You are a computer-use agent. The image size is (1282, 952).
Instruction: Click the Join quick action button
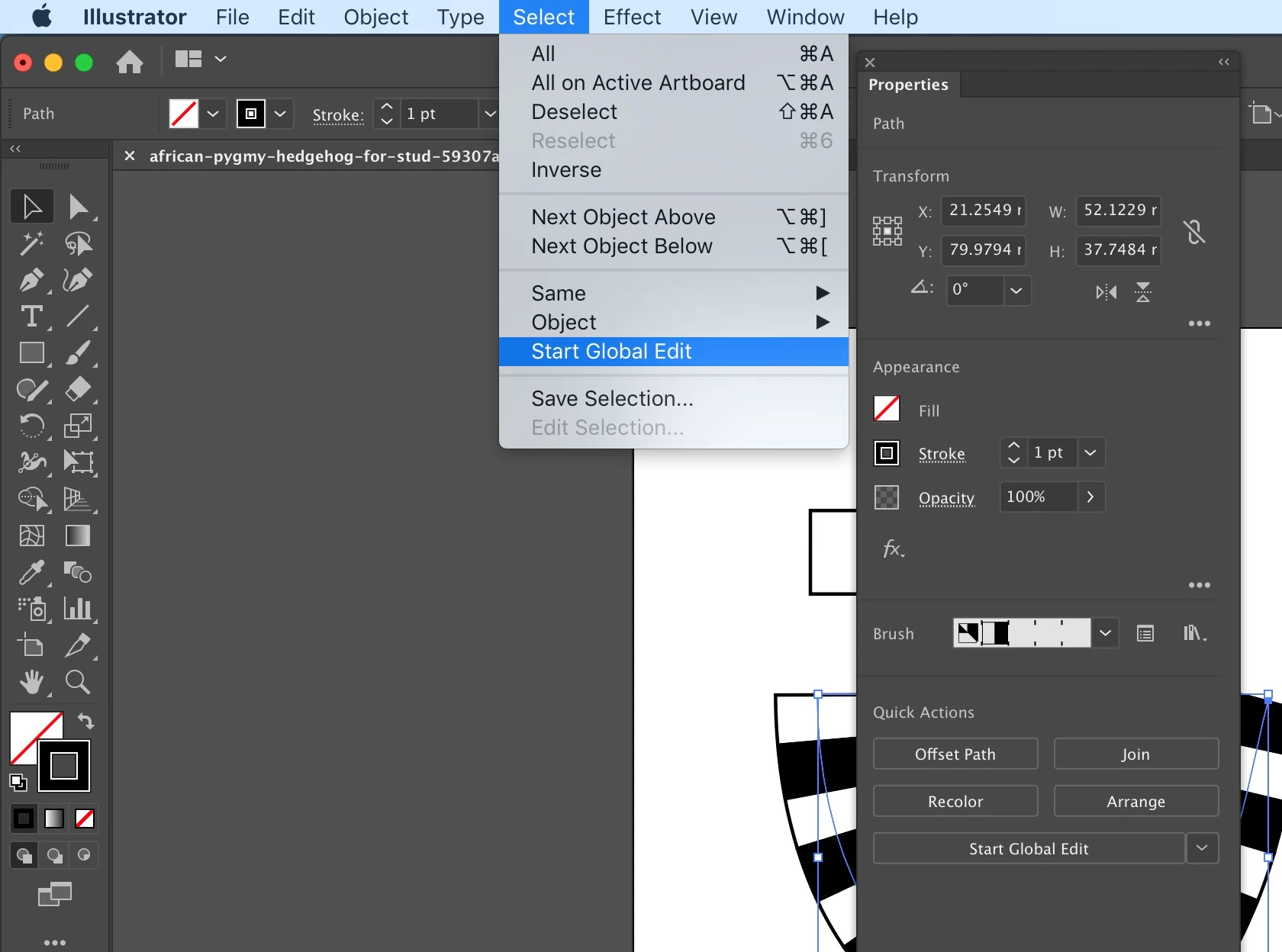[1135, 754]
